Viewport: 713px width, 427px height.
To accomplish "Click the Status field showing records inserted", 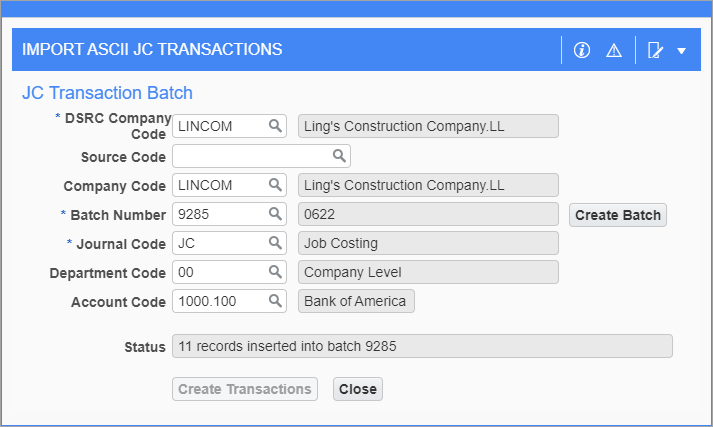I will 422,346.
